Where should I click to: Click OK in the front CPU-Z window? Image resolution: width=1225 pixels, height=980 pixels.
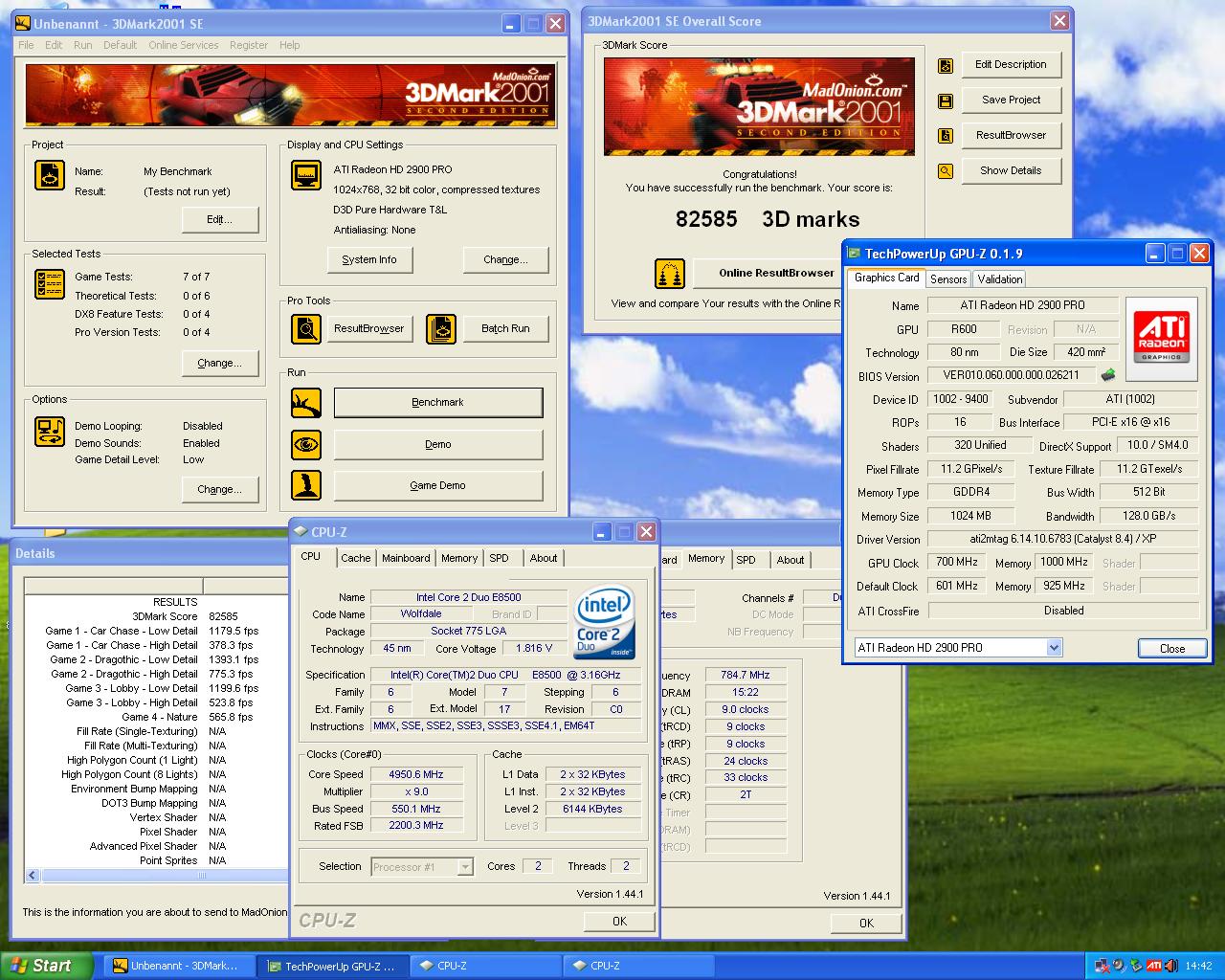coord(619,922)
